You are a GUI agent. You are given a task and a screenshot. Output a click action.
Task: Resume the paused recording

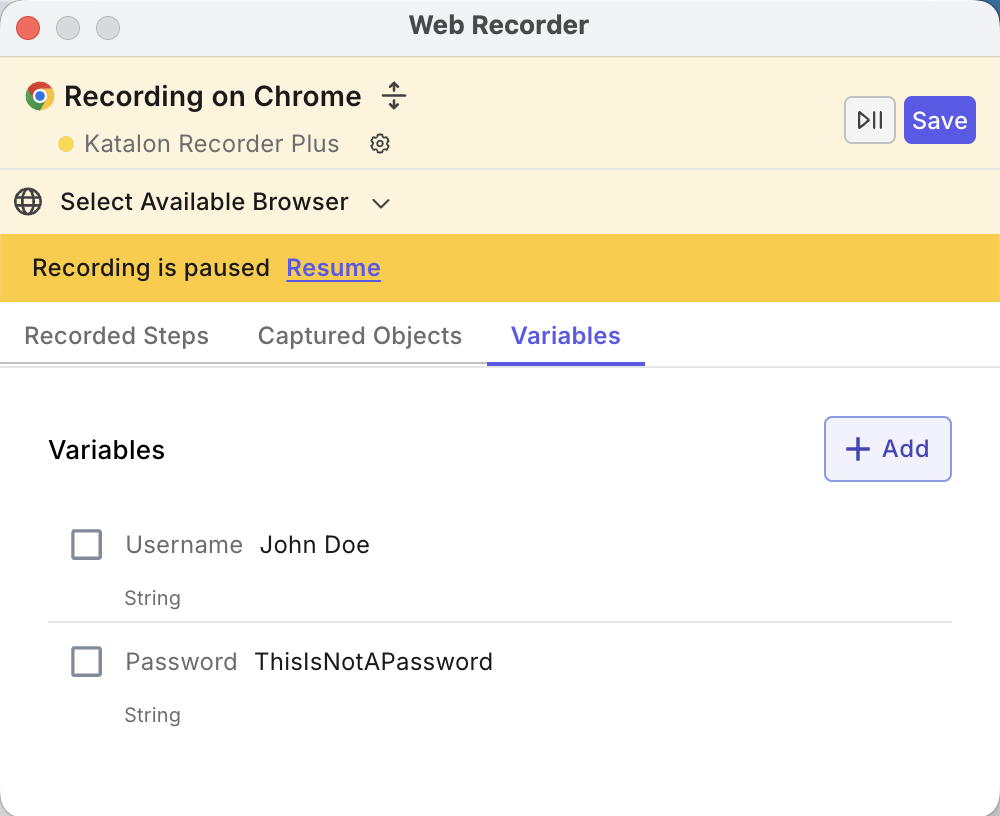tap(333, 268)
